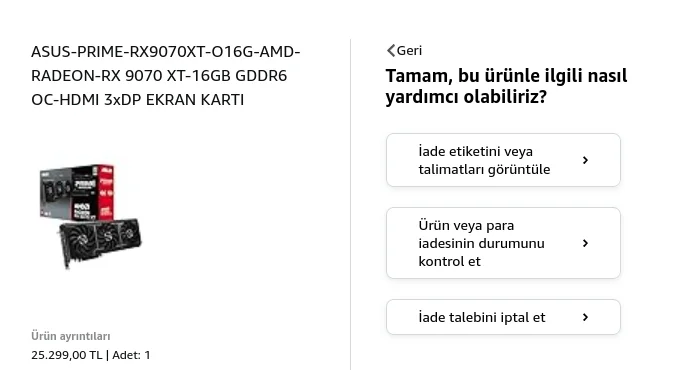Viewport: 687px width, 370px height.
Task: Click the arrow on the iade etiketini row
Action: coord(585,160)
